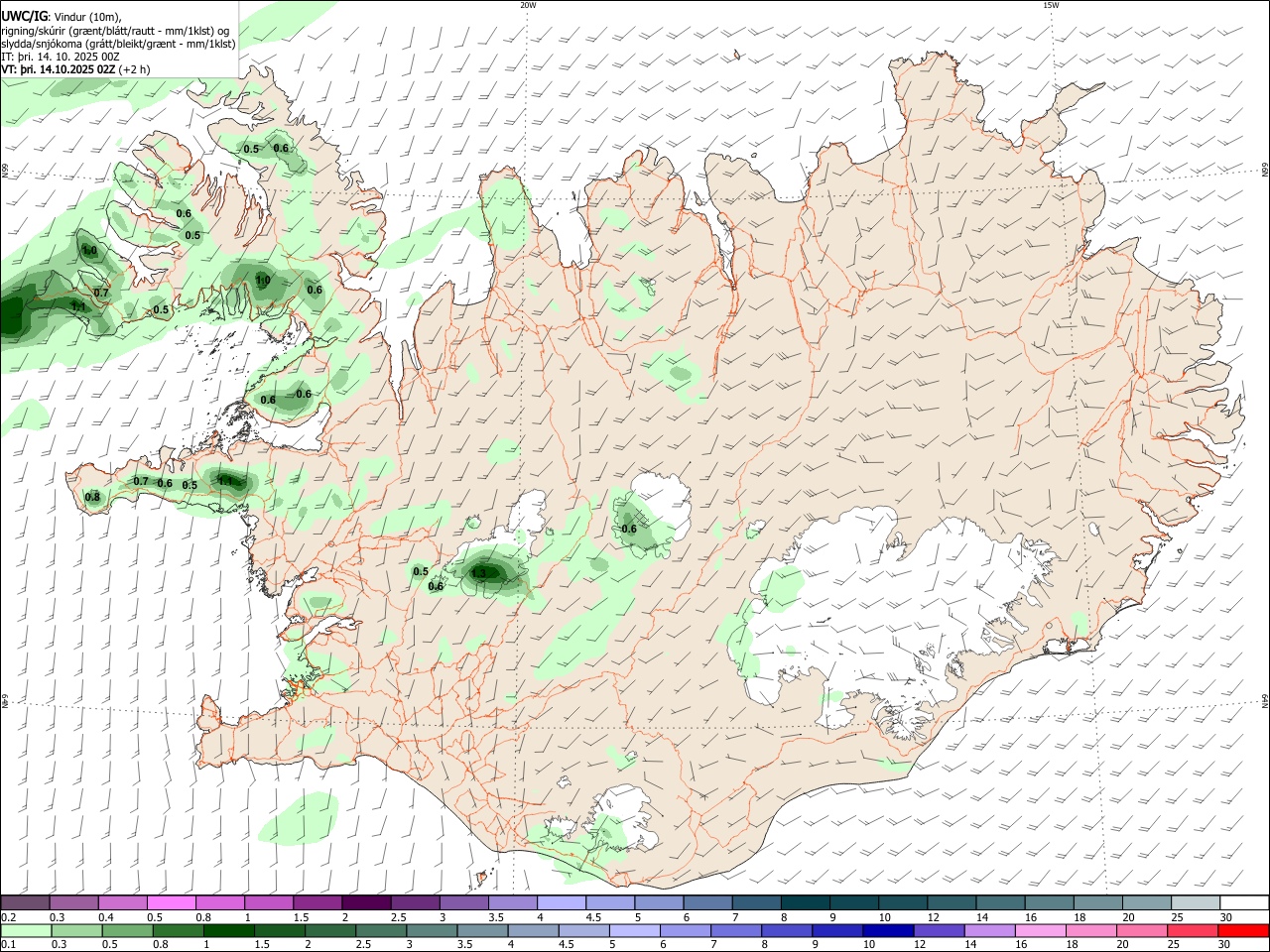Select the bright red 30 swatch in bottom legend row
This screenshot has height=952, width=1270.
tap(1243, 931)
